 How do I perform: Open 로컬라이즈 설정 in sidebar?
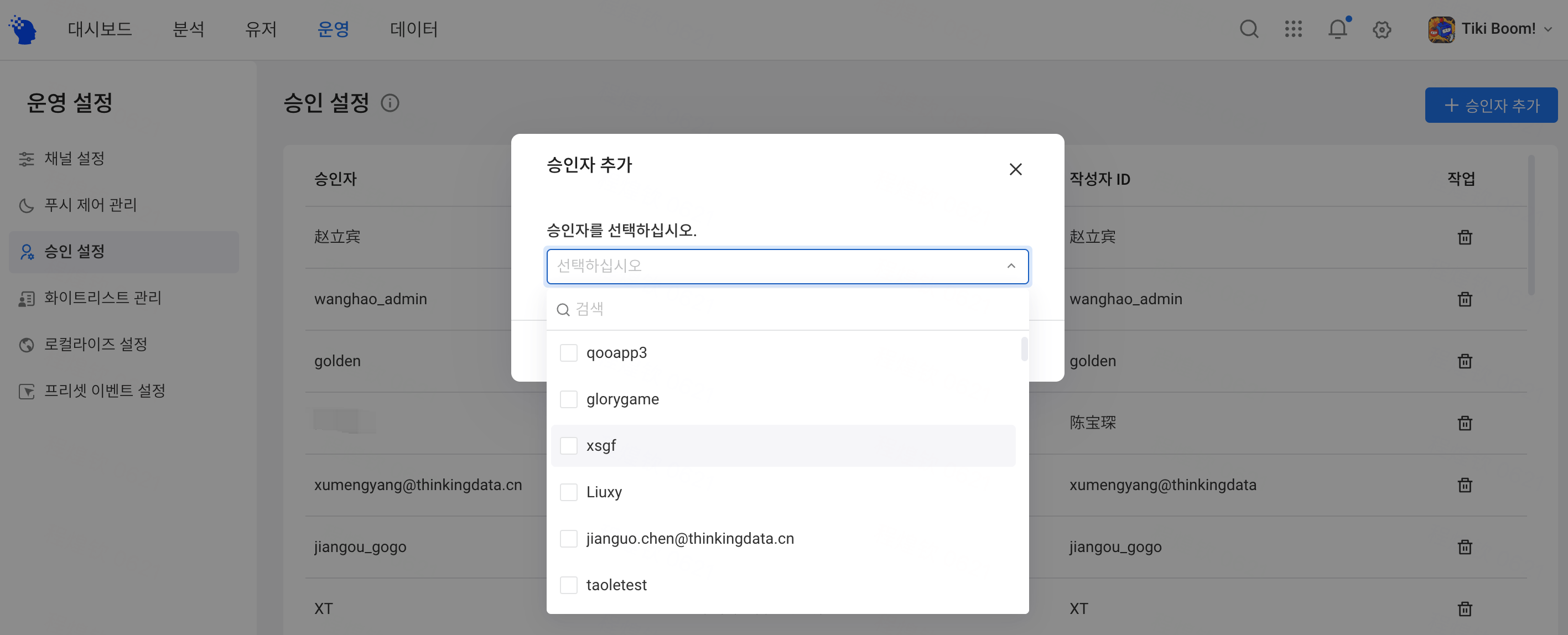coord(123,345)
